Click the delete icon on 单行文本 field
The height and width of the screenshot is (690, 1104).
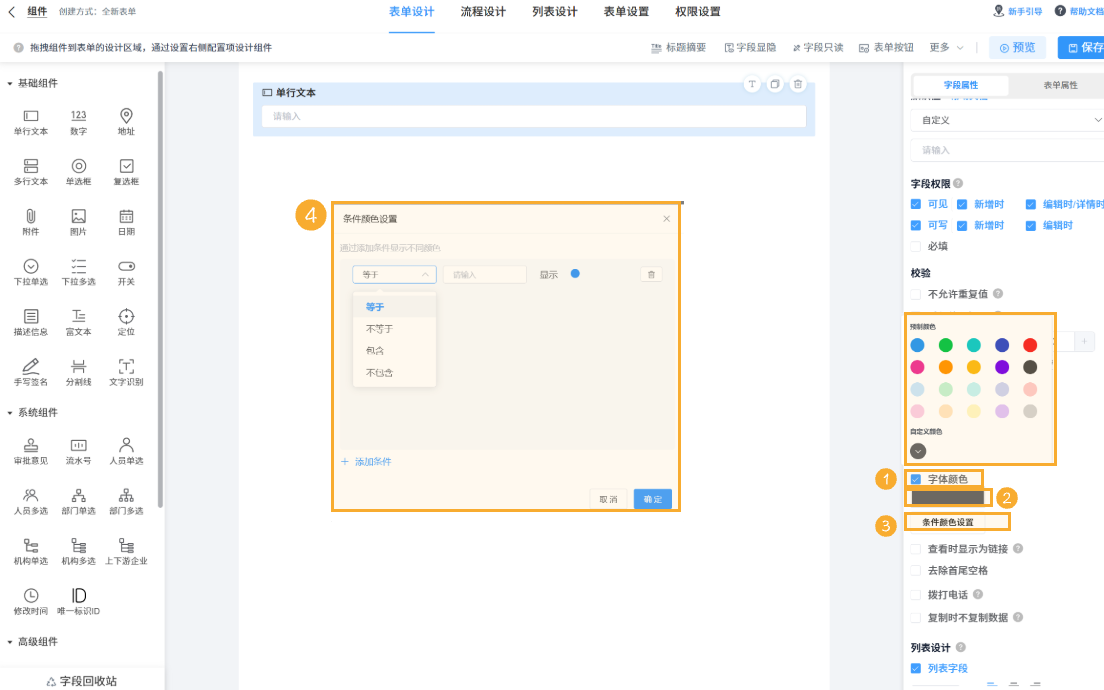798,84
